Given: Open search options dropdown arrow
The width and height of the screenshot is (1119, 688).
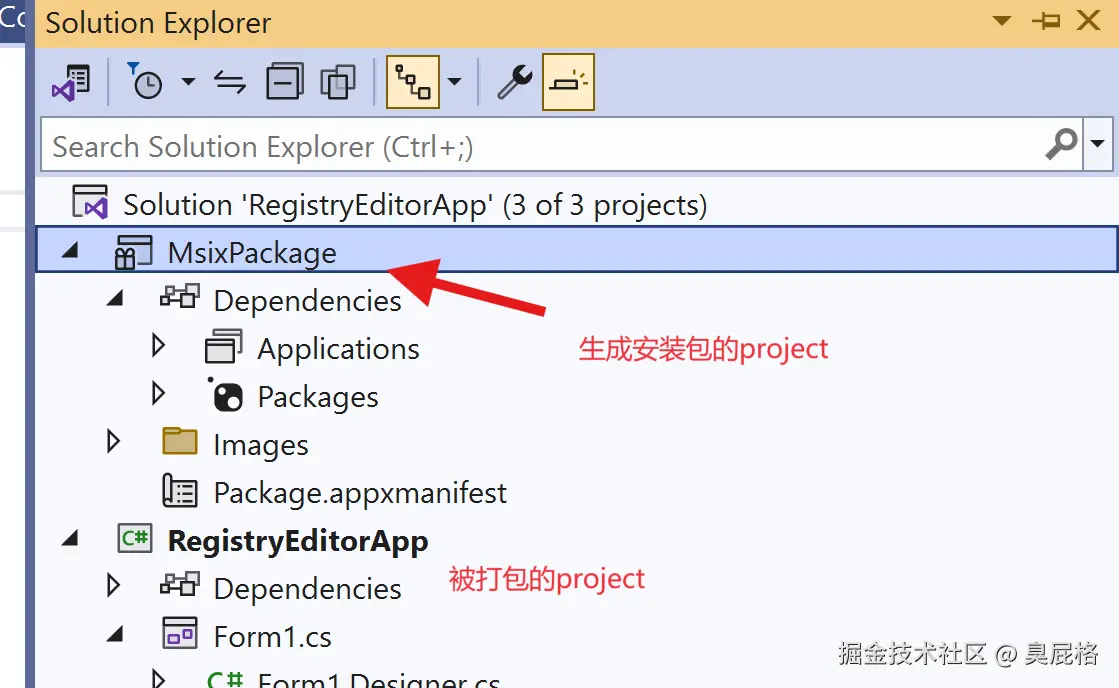Looking at the screenshot, I should coord(1098,145).
